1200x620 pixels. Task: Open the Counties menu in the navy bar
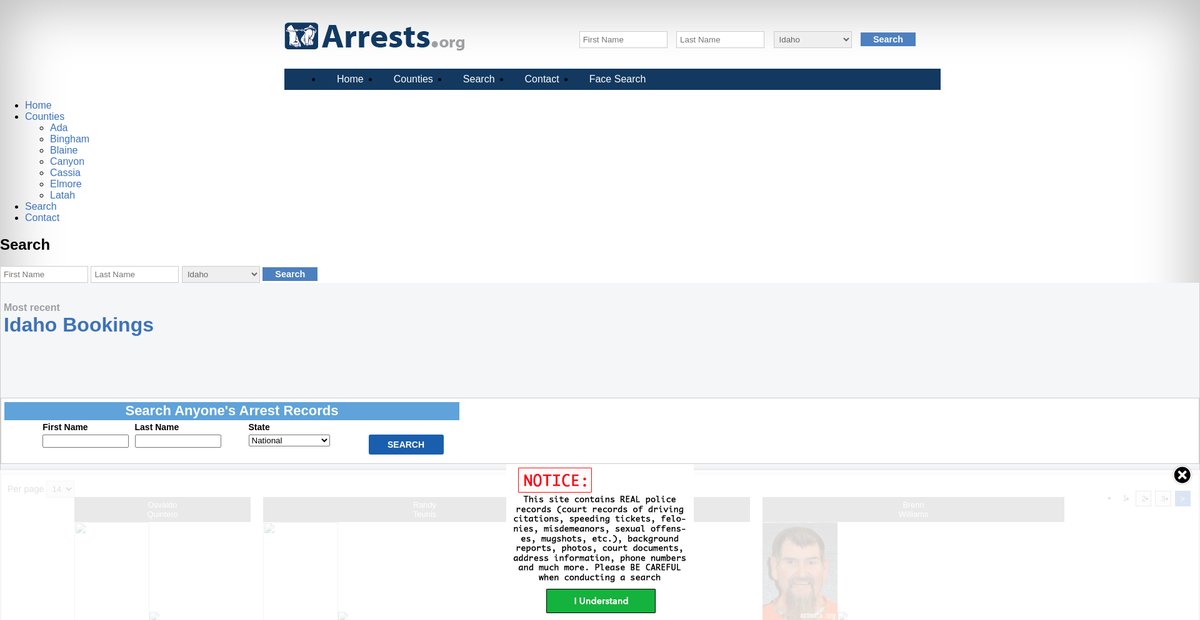point(413,79)
